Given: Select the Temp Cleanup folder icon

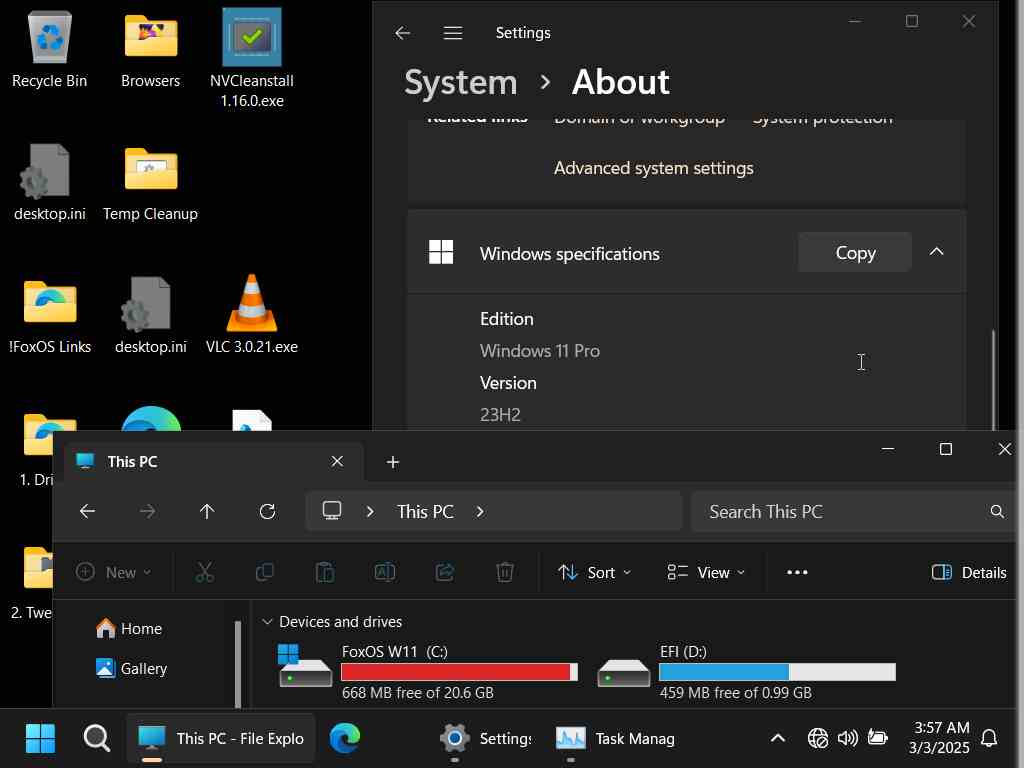Looking at the screenshot, I should [150, 183].
